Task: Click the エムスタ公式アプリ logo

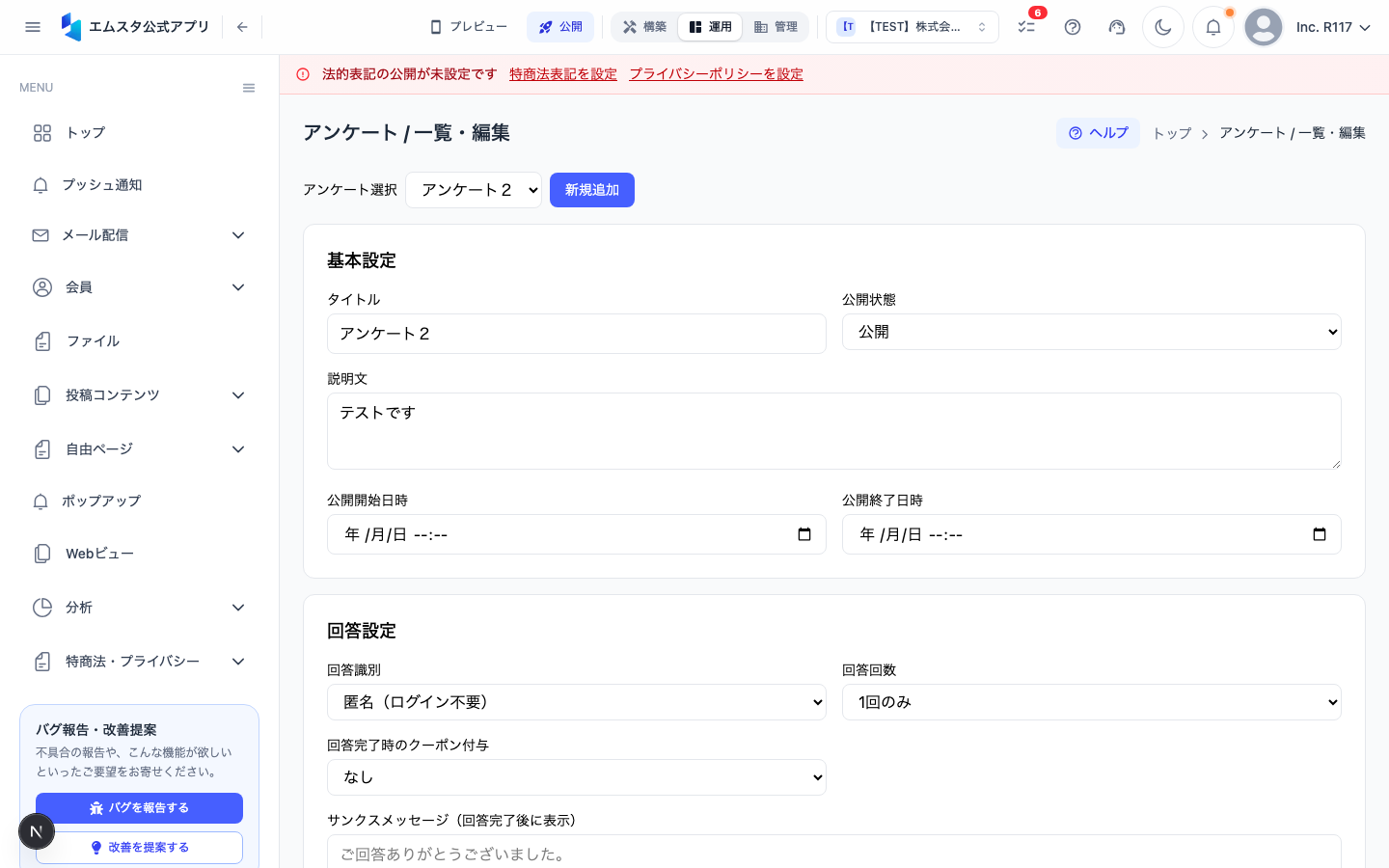Action: pyautogui.click(x=135, y=27)
